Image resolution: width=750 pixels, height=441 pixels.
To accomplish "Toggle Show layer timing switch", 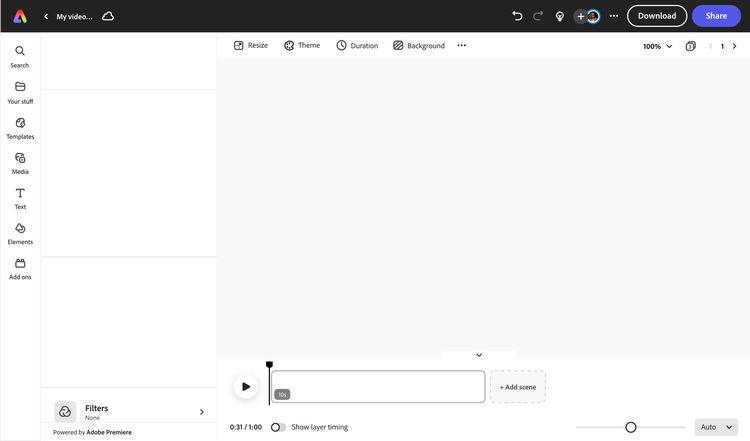I will click(279, 427).
